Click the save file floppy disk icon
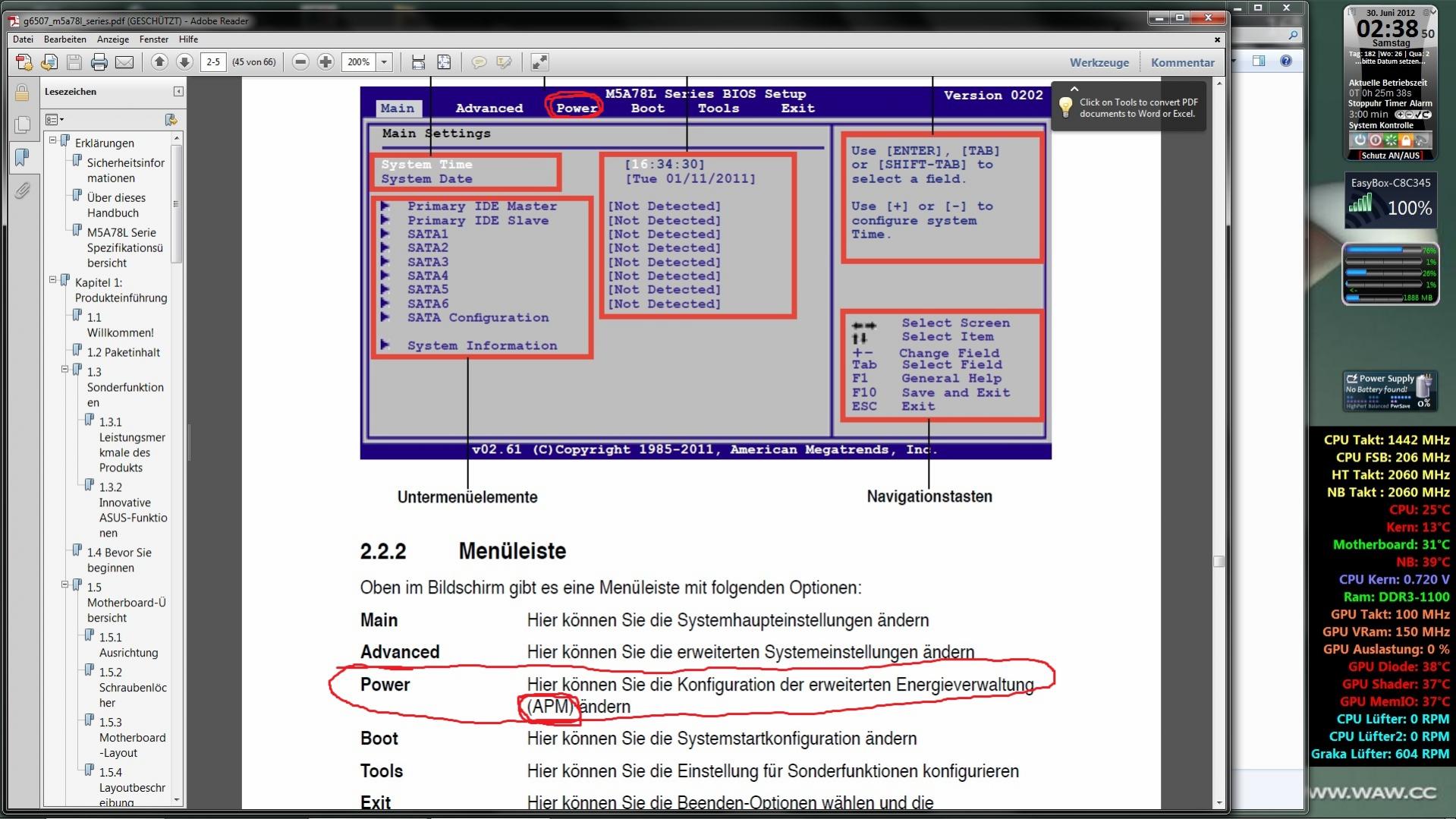The image size is (1456, 819). coord(74,62)
